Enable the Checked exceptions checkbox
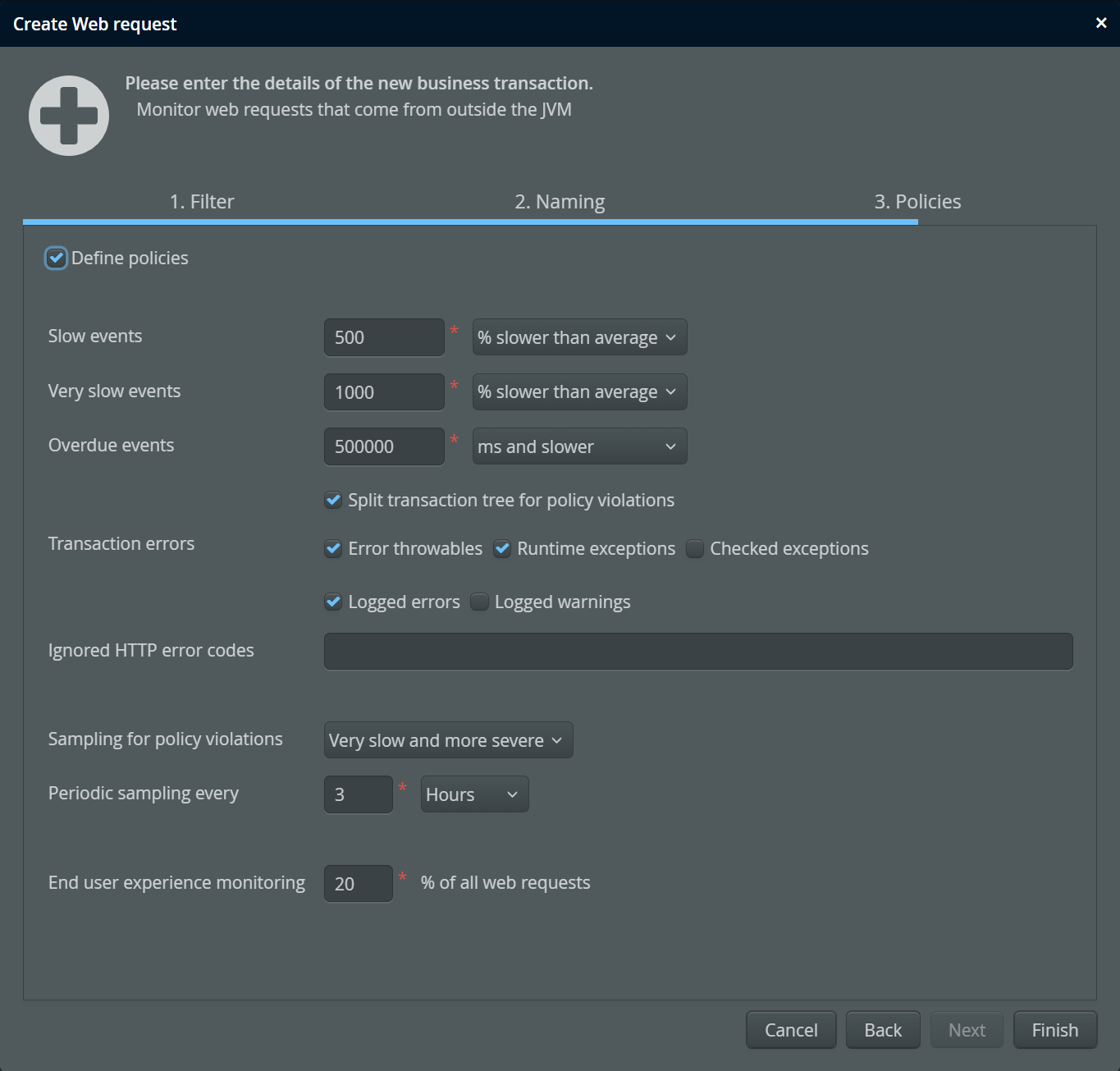 [695, 549]
